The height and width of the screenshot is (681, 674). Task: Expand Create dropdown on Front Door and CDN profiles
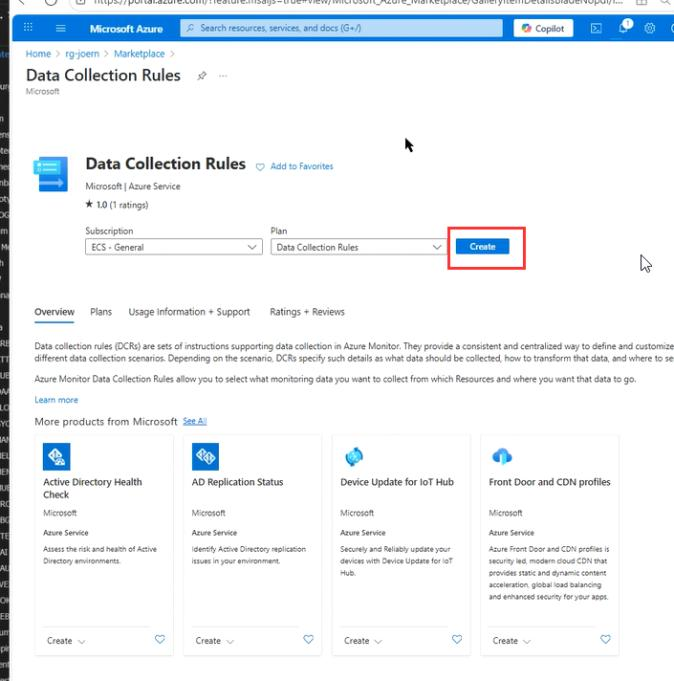512,641
